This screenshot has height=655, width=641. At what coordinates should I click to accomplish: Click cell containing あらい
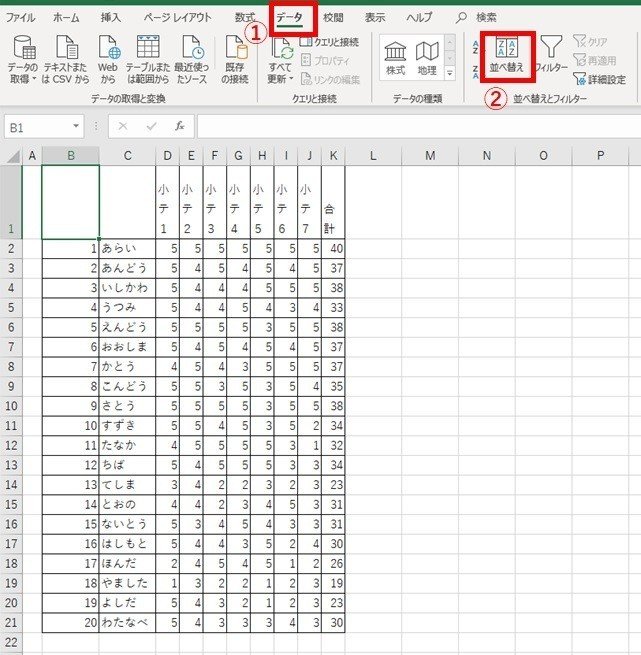pos(127,249)
